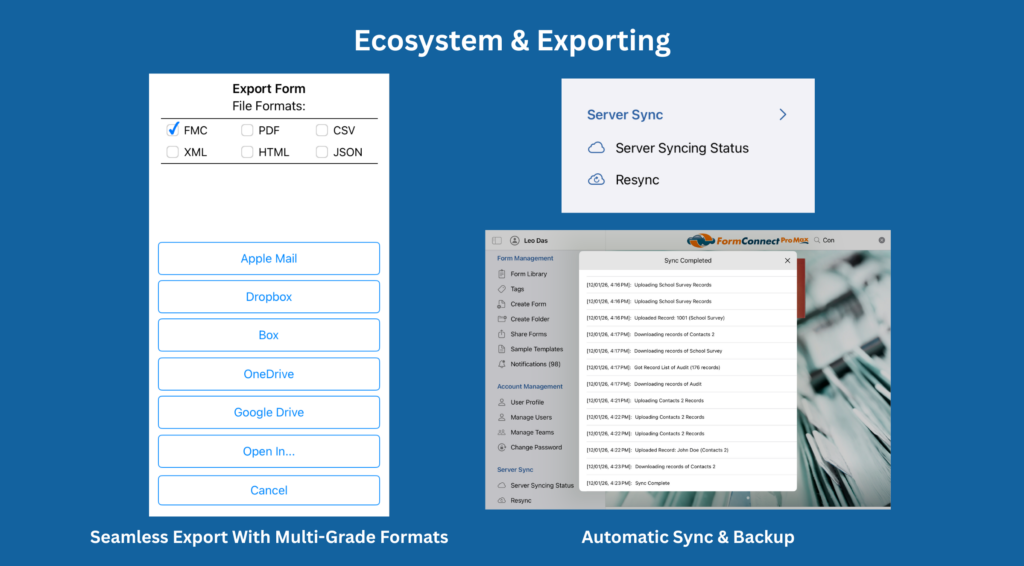The height and width of the screenshot is (566, 1024).
Task: Toggle the sidebar panel icon
Action: (497, 240)
